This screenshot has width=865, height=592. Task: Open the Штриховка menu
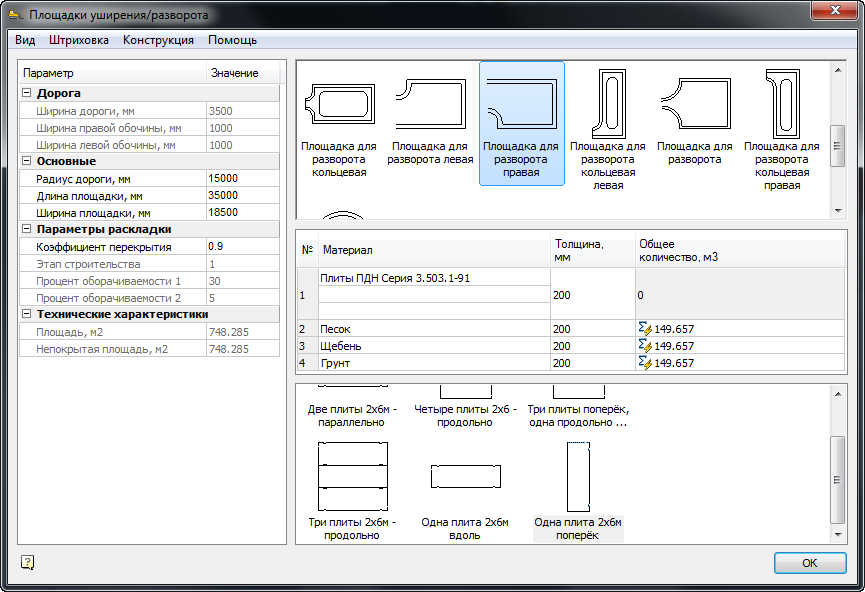(79, 40)
